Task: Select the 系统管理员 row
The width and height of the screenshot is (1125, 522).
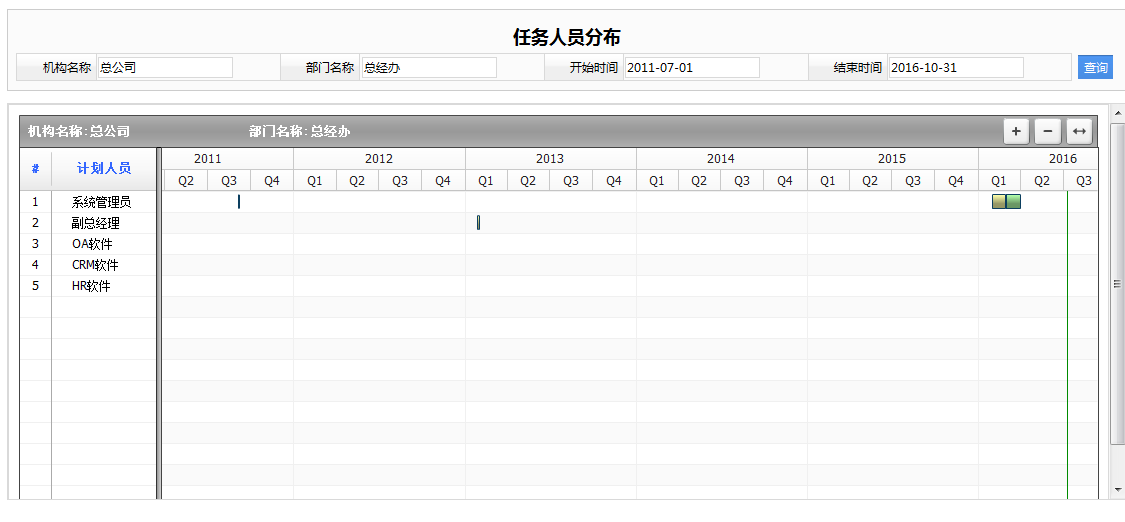Action: pos(101,202)
